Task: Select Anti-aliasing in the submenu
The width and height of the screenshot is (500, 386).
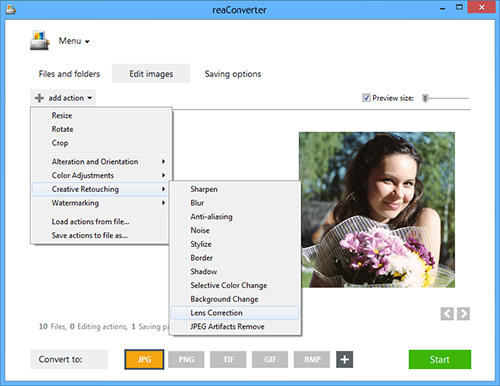Action: (x=235, y=216)
